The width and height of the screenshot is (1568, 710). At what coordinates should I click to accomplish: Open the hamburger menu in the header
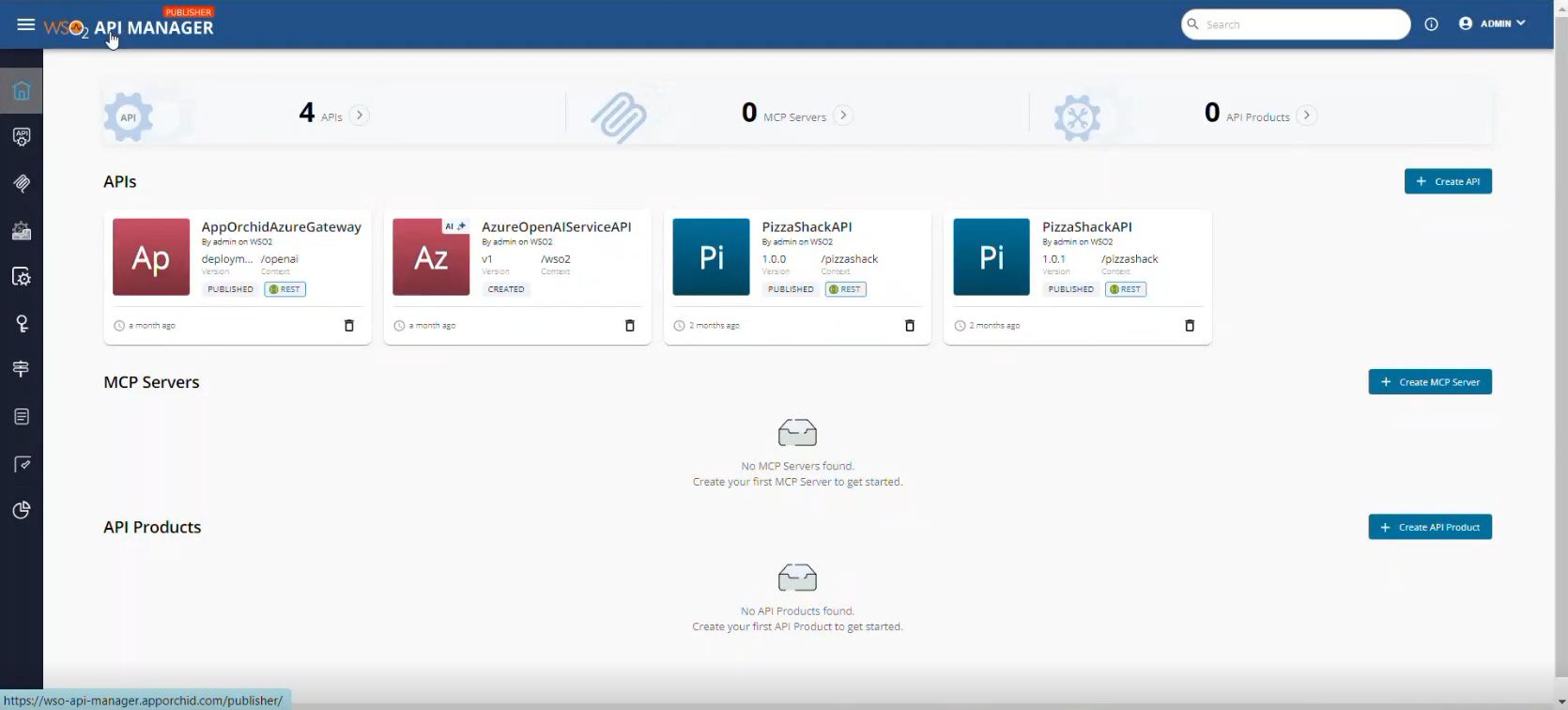pos(25,24)
